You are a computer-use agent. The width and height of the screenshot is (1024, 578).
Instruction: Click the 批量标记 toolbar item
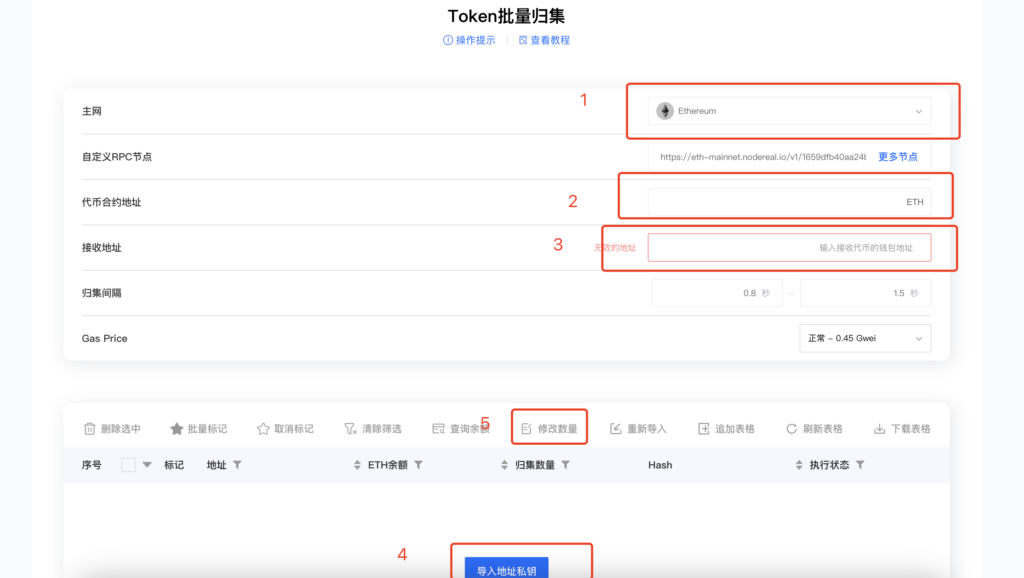198,428
